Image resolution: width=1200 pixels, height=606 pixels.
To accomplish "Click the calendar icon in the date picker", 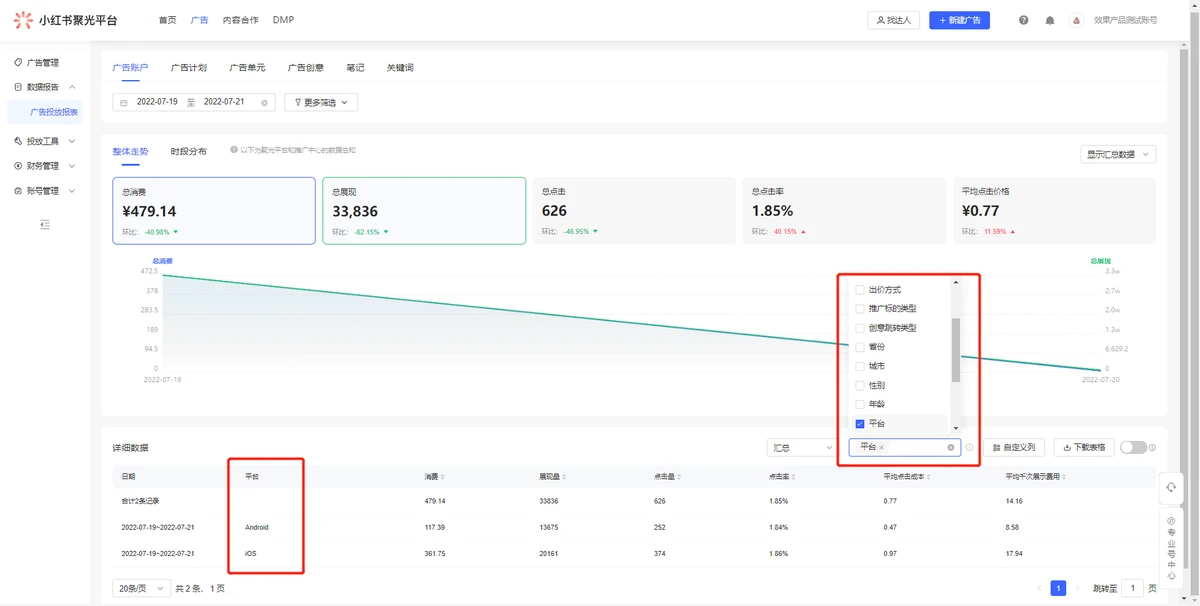I will coord(124,102).
